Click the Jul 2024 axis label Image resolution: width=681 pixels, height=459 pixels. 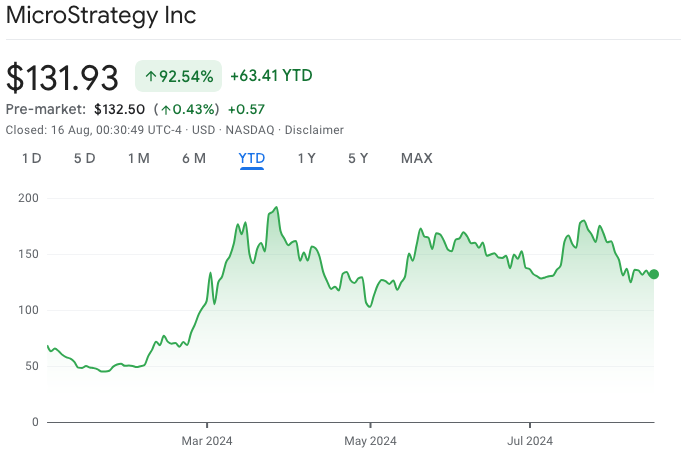529,441
